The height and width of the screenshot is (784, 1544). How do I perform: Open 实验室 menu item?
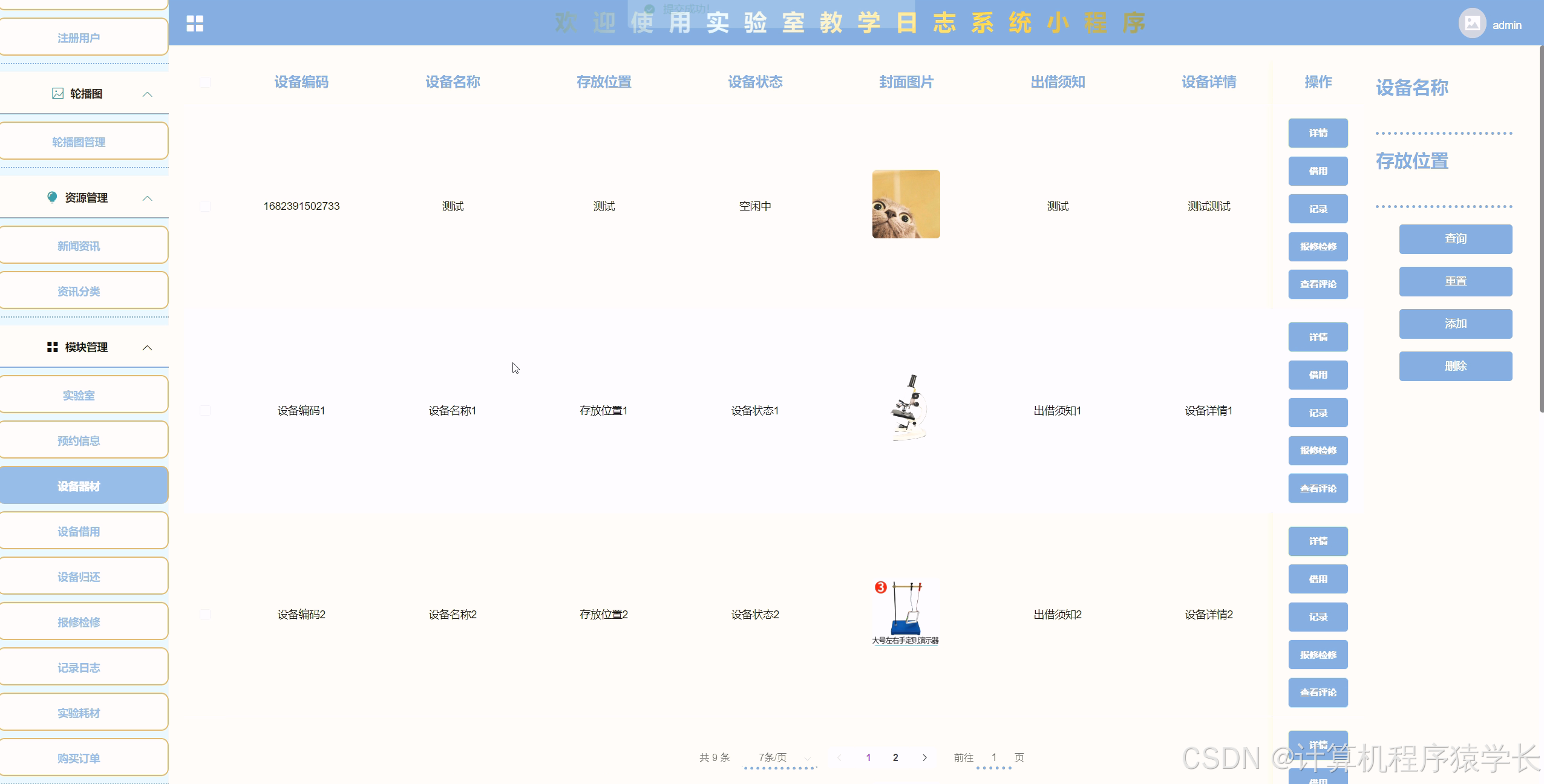(83, 395)
